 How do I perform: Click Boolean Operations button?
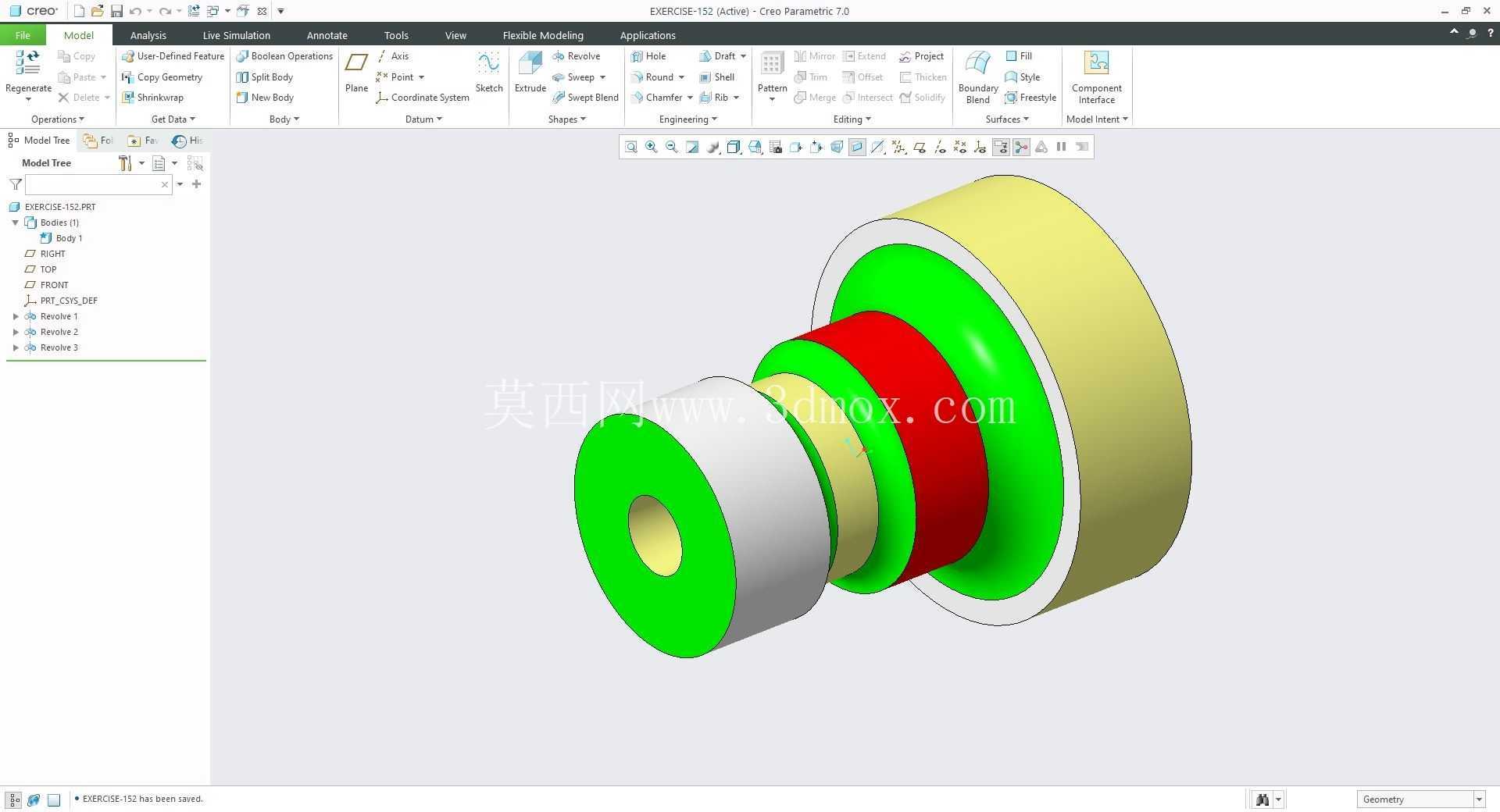coord(284,56)
